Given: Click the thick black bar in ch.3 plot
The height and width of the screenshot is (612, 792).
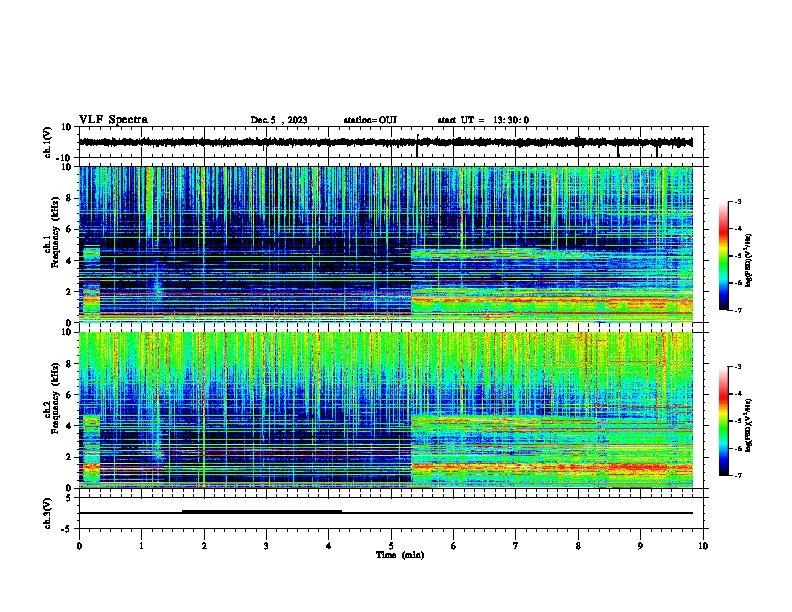Looking at the screenshot, I should click(262, 512).
